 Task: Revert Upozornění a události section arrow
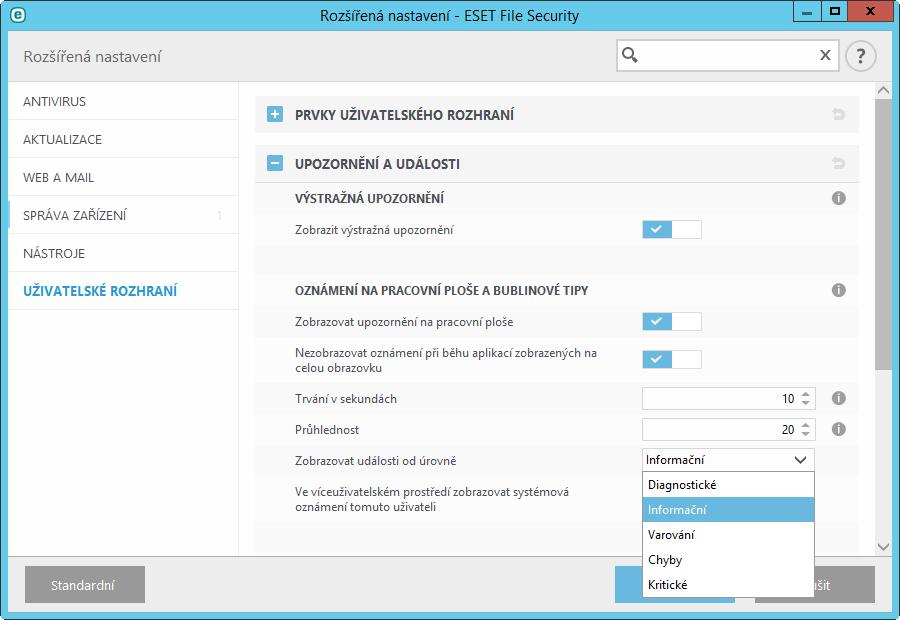coord(839,164)
